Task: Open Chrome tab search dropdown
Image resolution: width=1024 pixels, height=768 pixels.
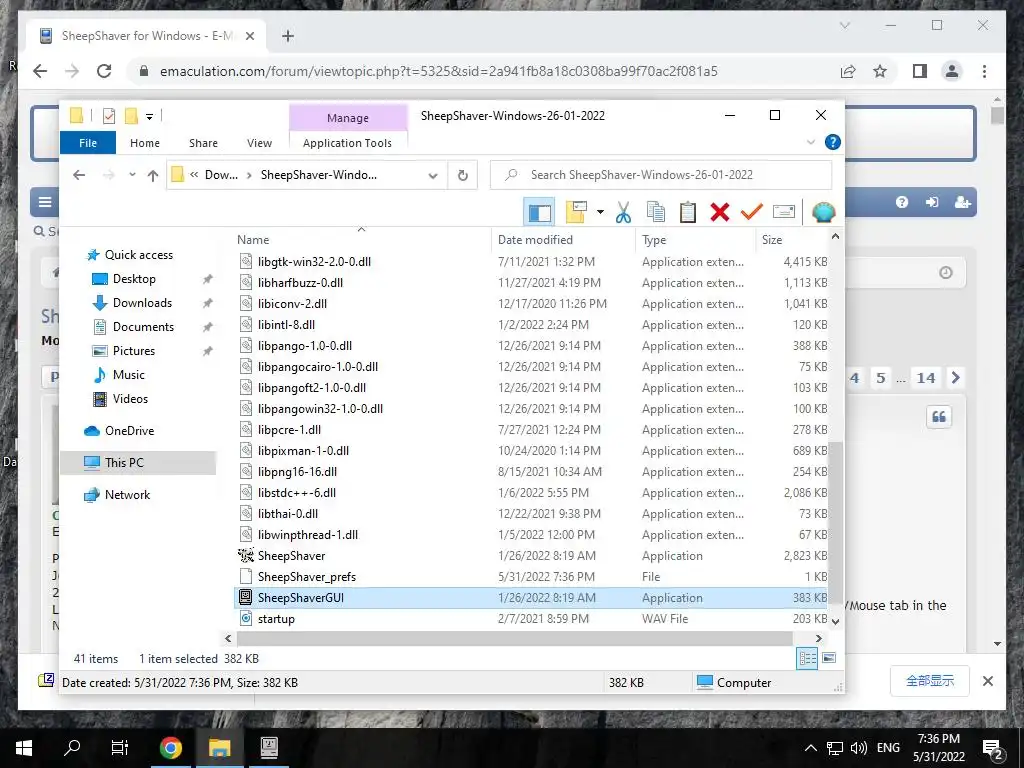Action: [x=845, y=25]
